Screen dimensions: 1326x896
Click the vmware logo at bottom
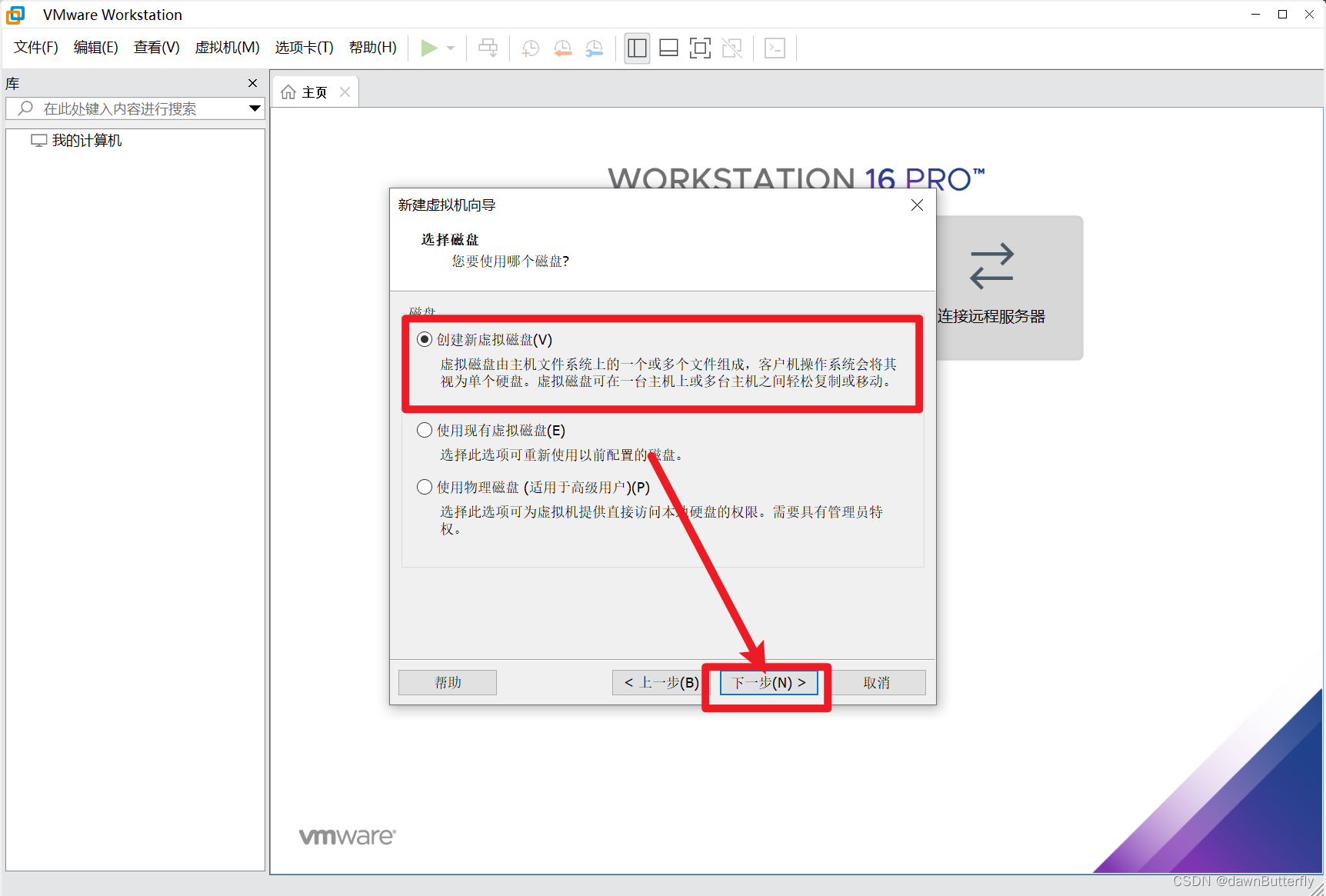coord(348,837)
